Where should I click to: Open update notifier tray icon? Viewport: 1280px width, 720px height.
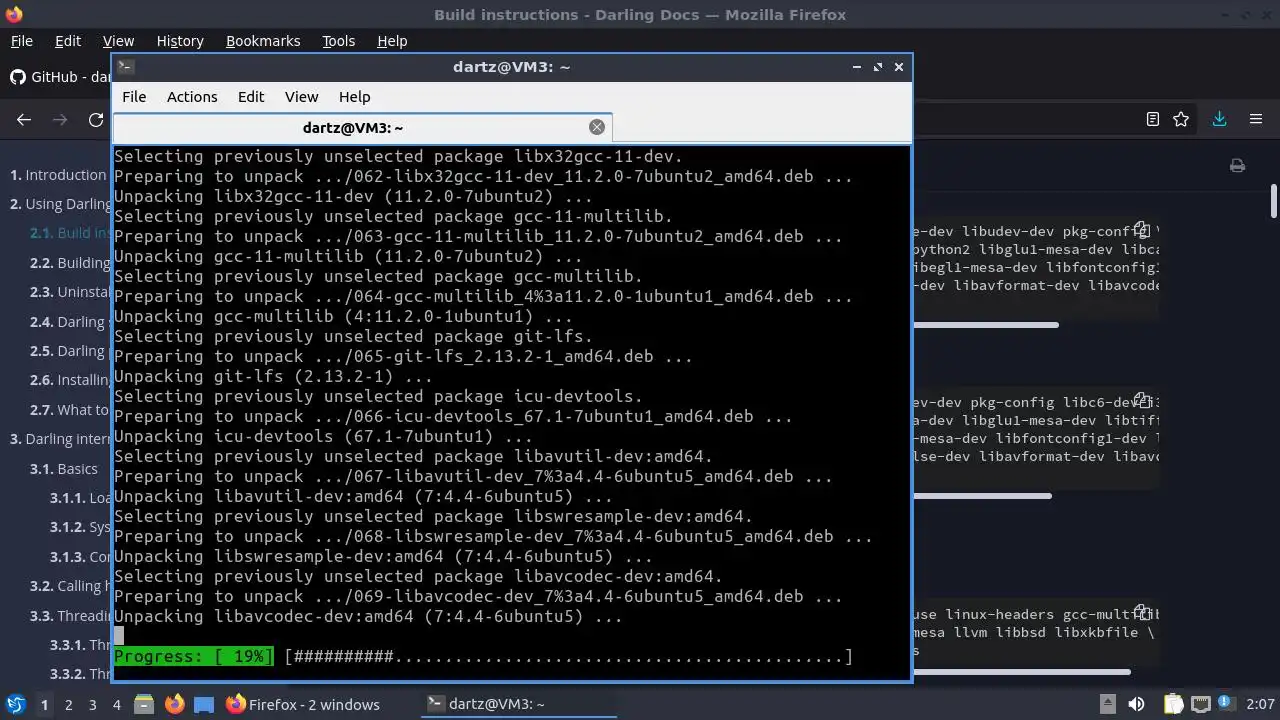click(x=1228, y=705)
